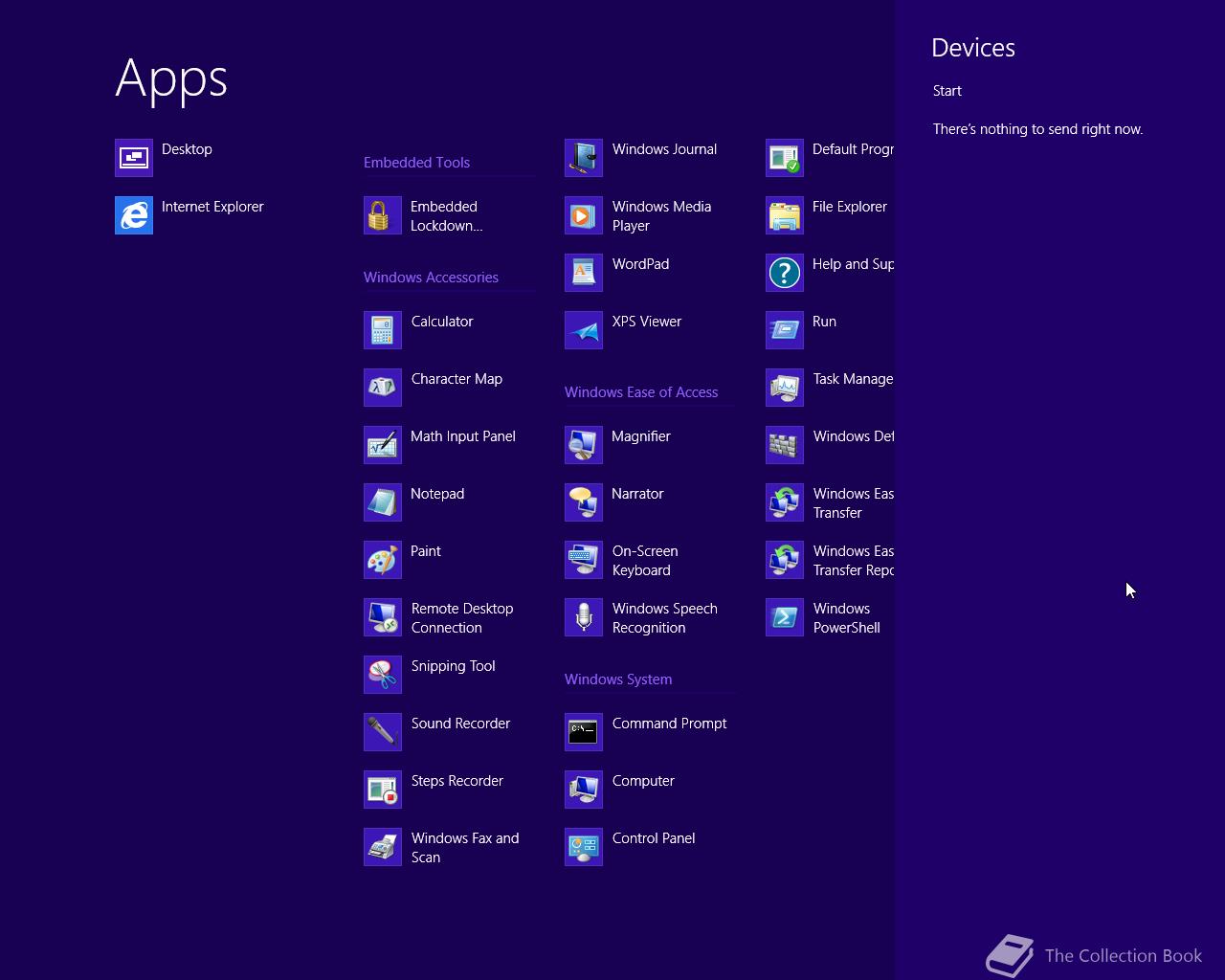1225x980 pixels.
Task: Click the Notepad text label
Action: click(x=437, y=494)
